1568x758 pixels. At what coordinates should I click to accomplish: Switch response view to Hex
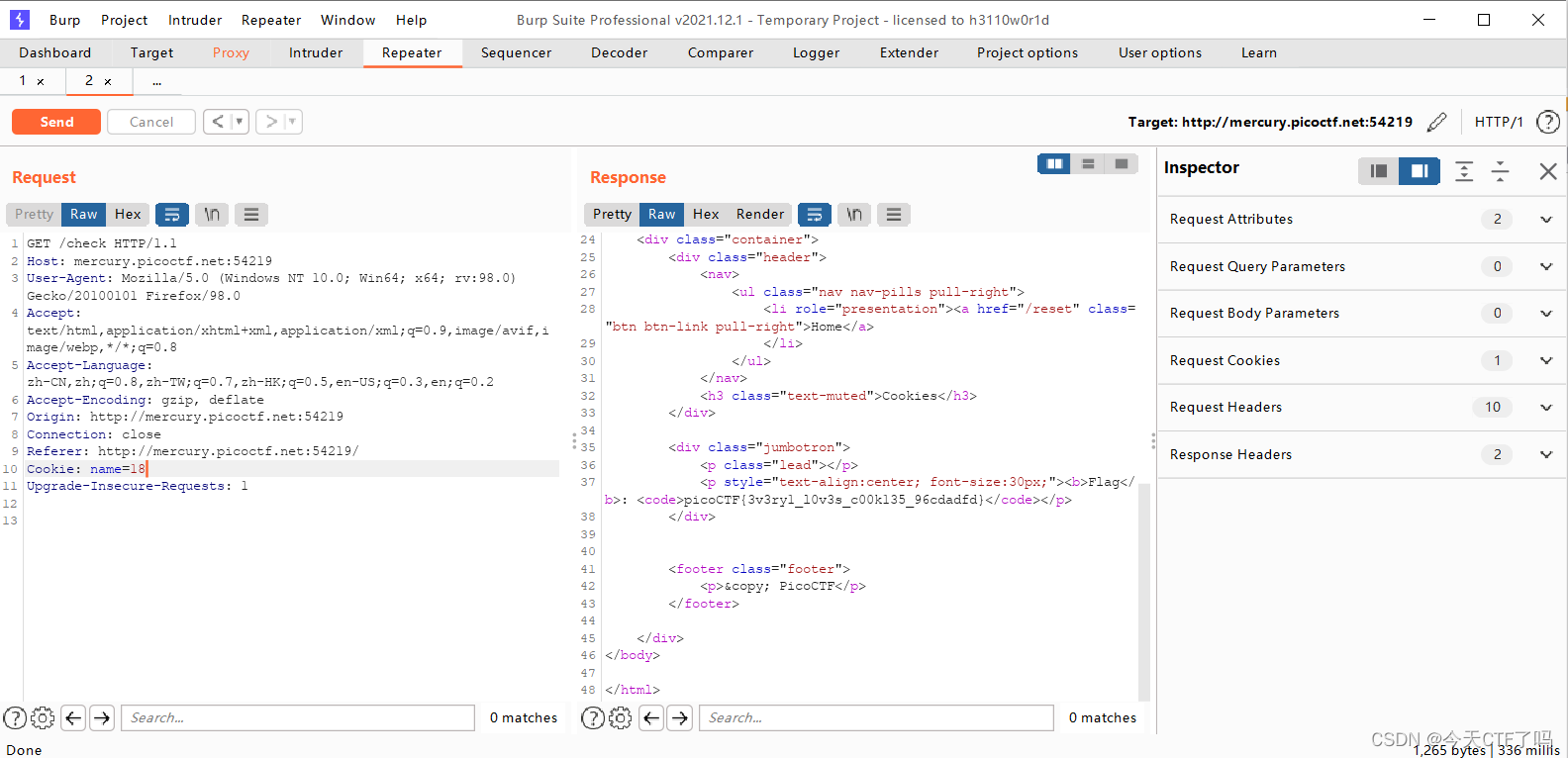[x=706, y=214]
